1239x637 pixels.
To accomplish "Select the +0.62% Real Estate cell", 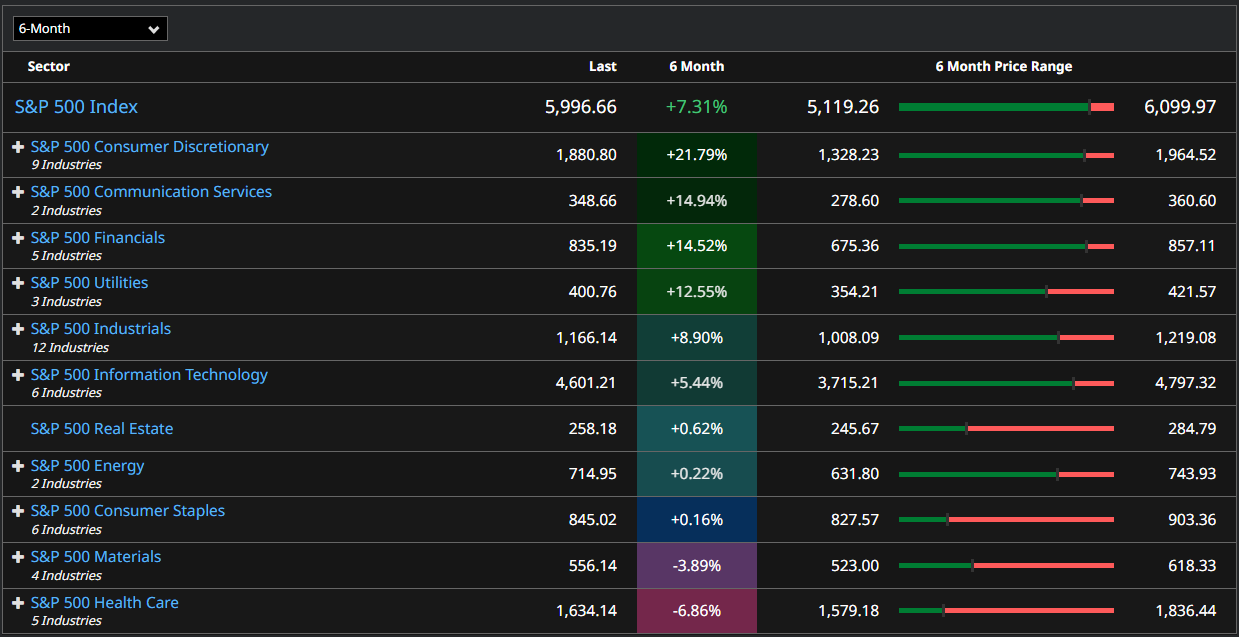I will (697, 428).
